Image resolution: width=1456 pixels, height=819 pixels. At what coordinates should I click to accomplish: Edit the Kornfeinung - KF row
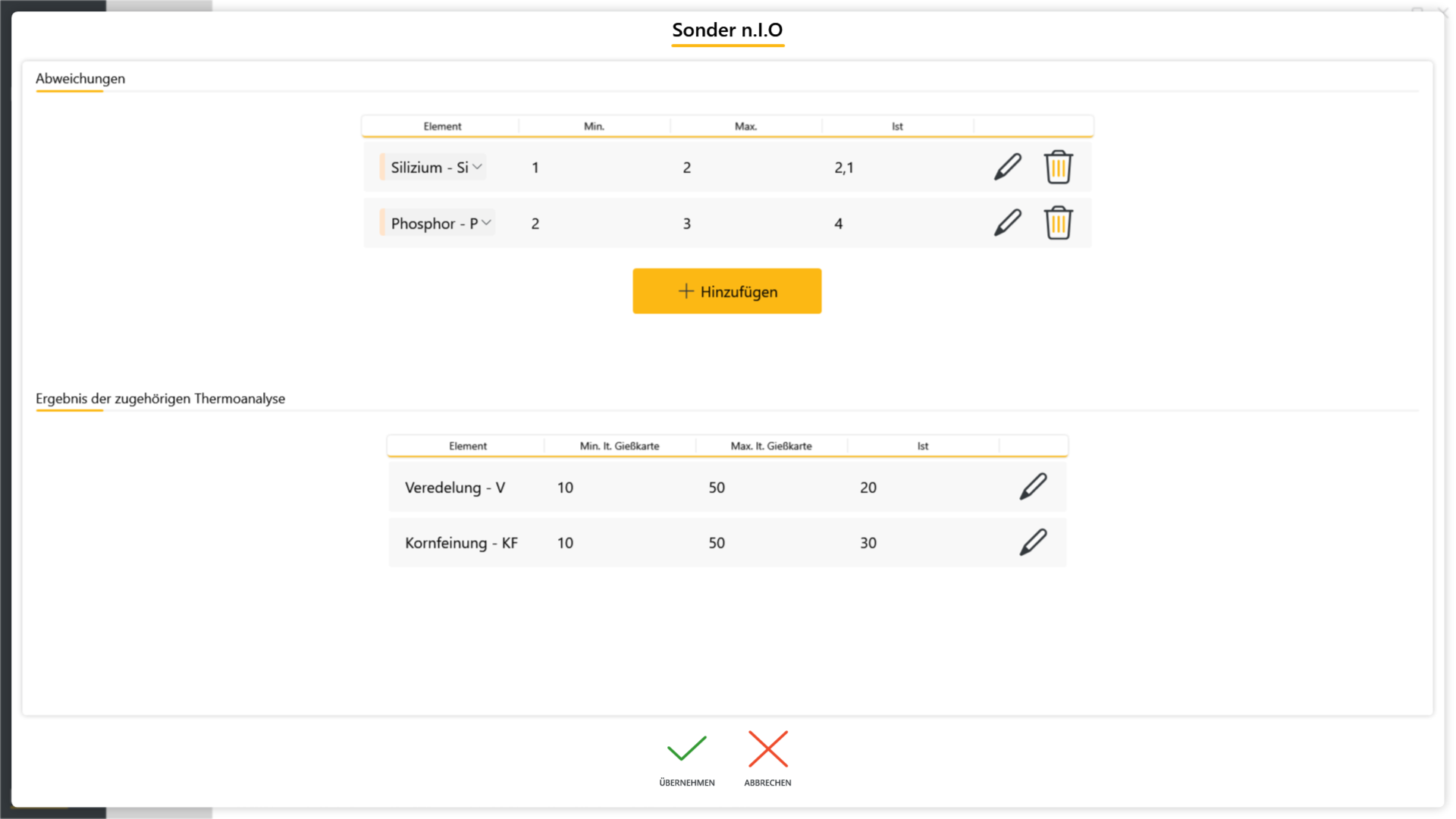[x=1033, y=542]
